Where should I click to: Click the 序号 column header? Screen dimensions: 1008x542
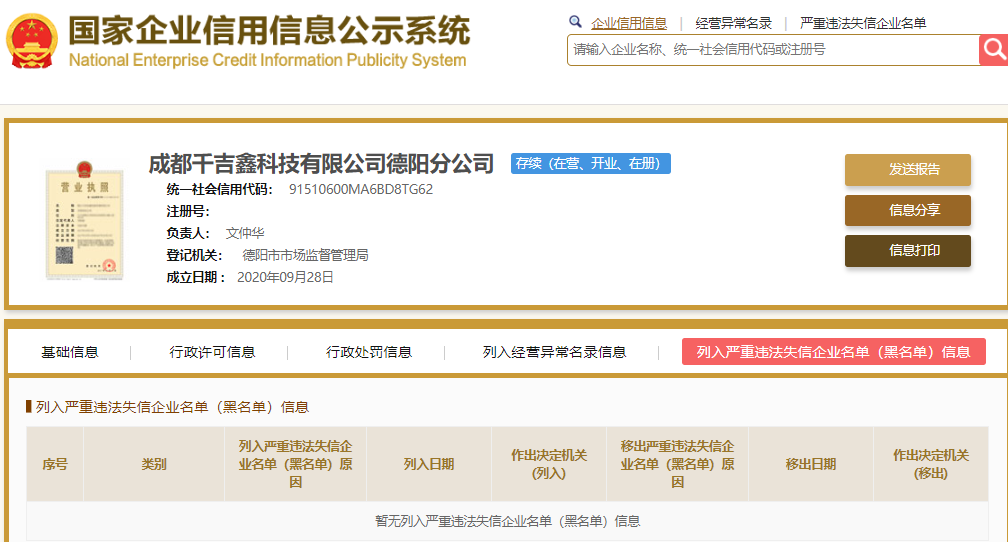coord(55,464)
